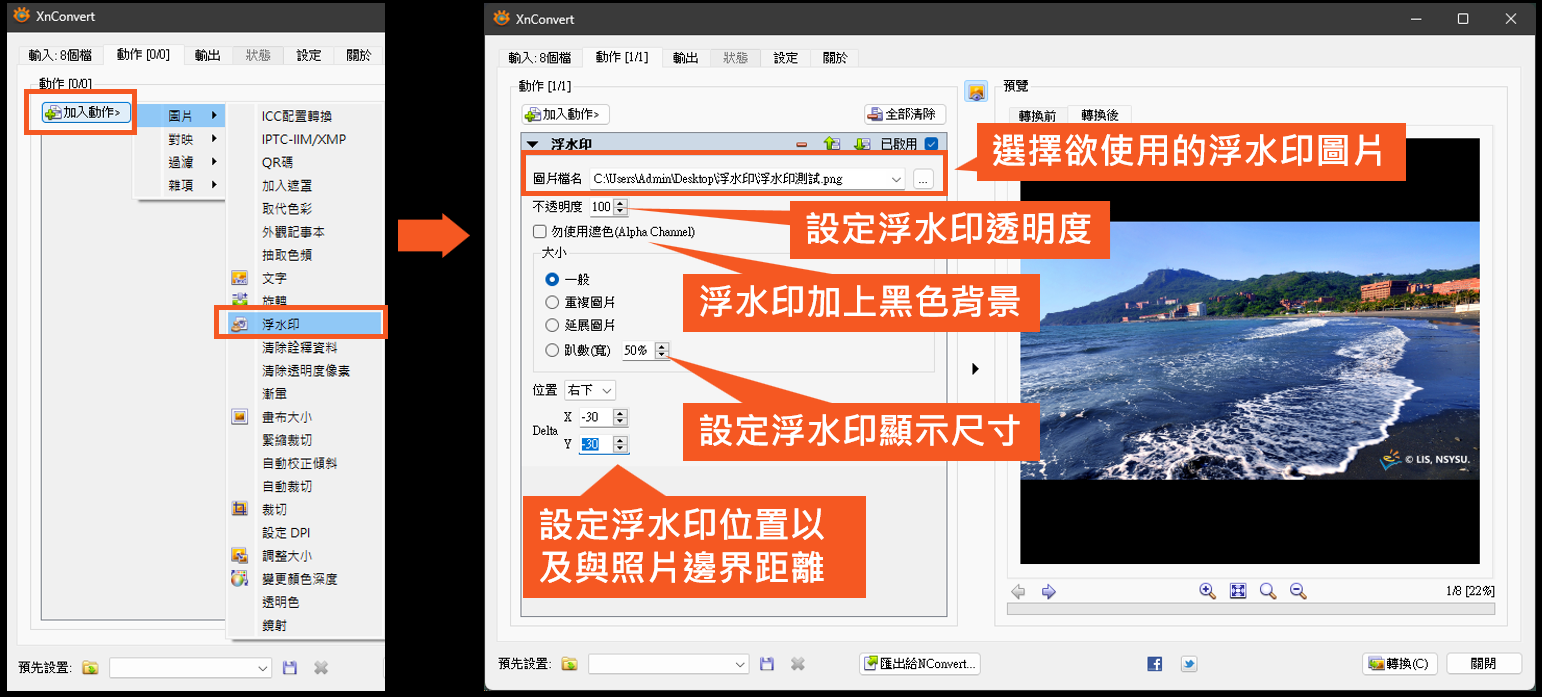Open the 位置 position dropdown showing 右下
Screen dimensions: 1542x697
click(589, 389)
